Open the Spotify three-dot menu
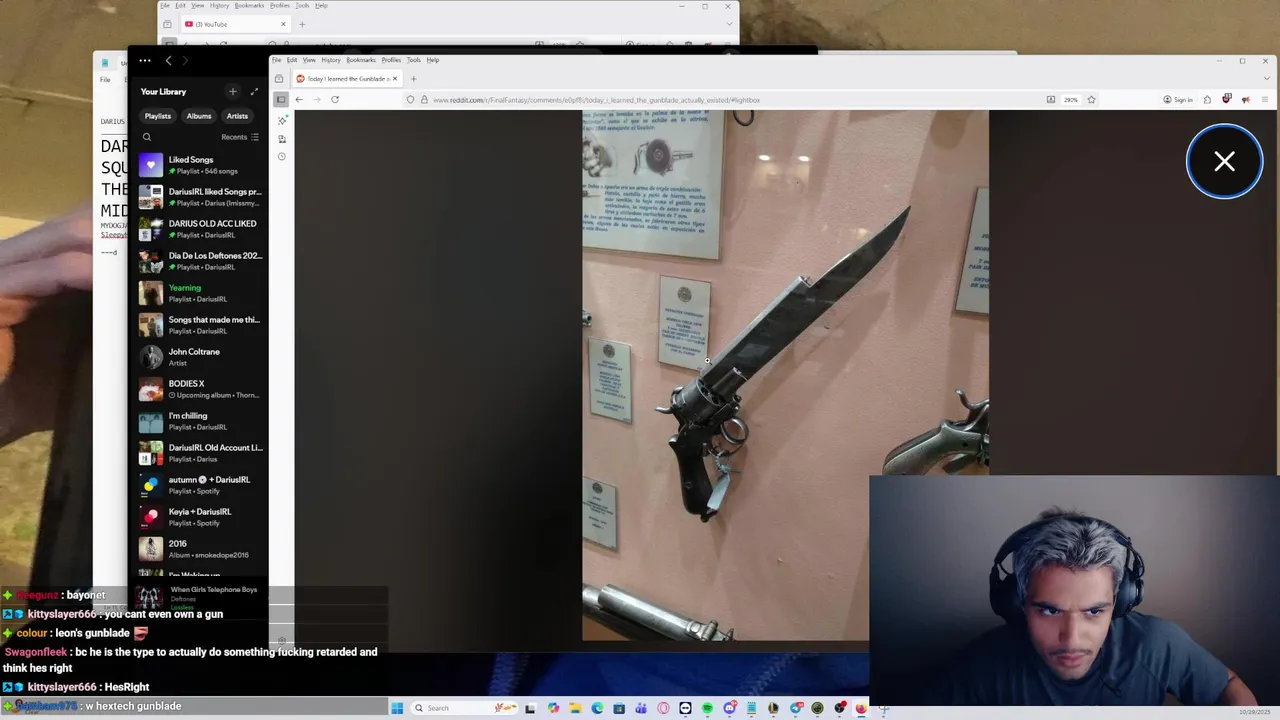The image size is (1280, 720). tap(145, 61)
